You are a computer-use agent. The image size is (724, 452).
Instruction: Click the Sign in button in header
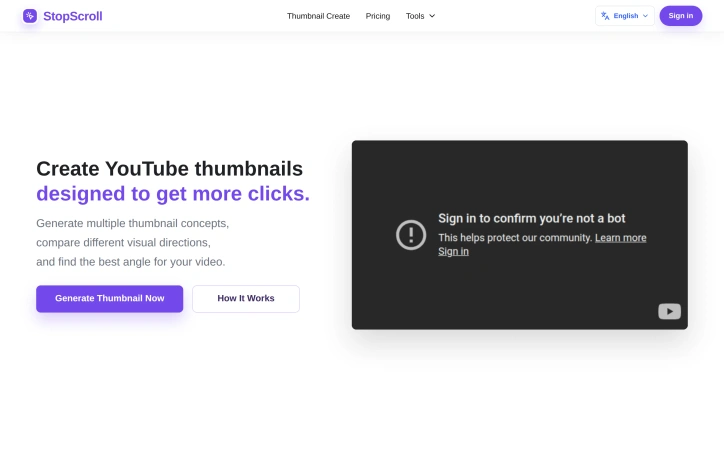coord(681,16)
